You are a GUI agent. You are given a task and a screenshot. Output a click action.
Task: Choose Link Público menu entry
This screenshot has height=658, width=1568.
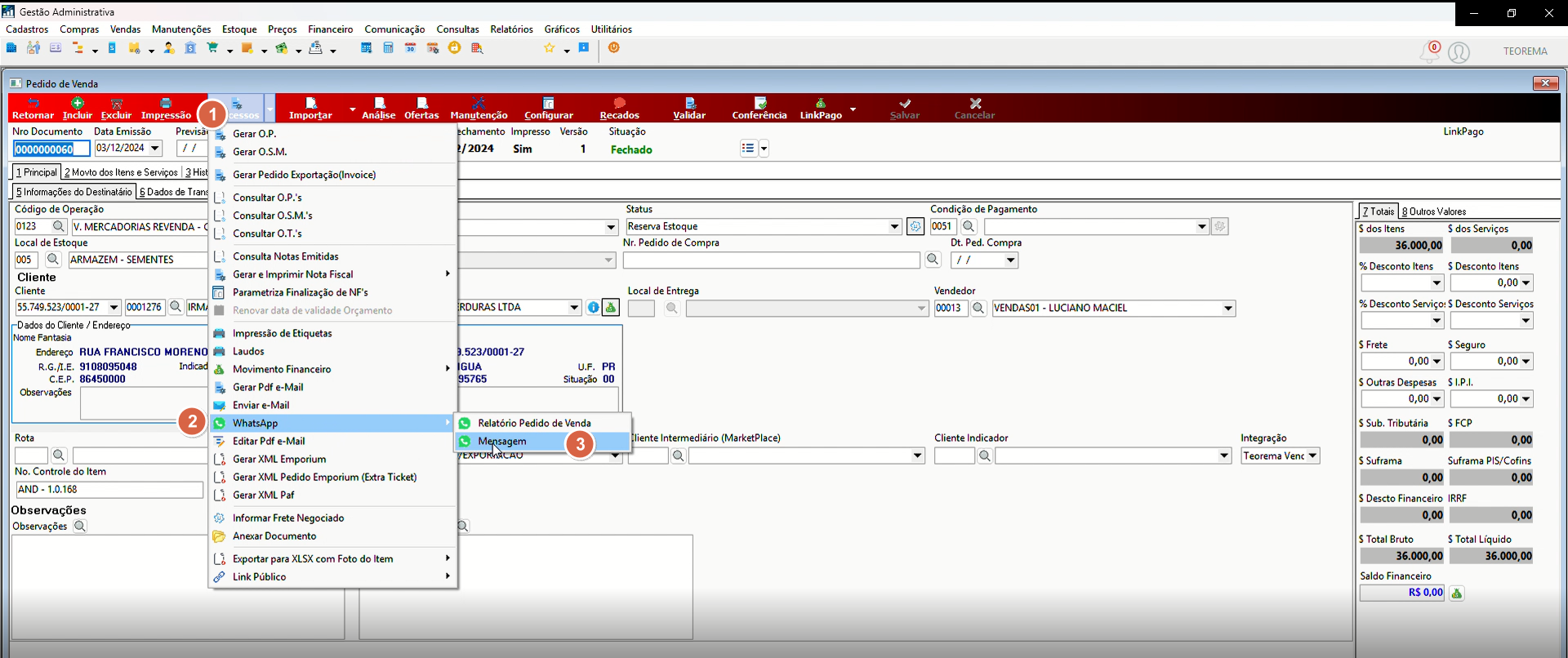click(x=332, y=577)
